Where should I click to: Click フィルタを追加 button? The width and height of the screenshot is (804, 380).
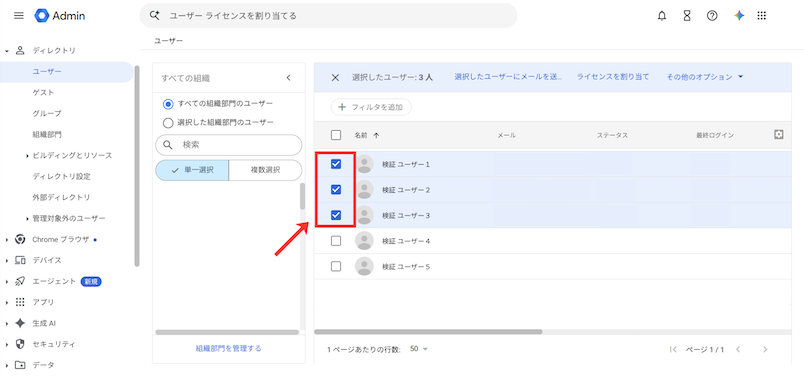[371, 107]
